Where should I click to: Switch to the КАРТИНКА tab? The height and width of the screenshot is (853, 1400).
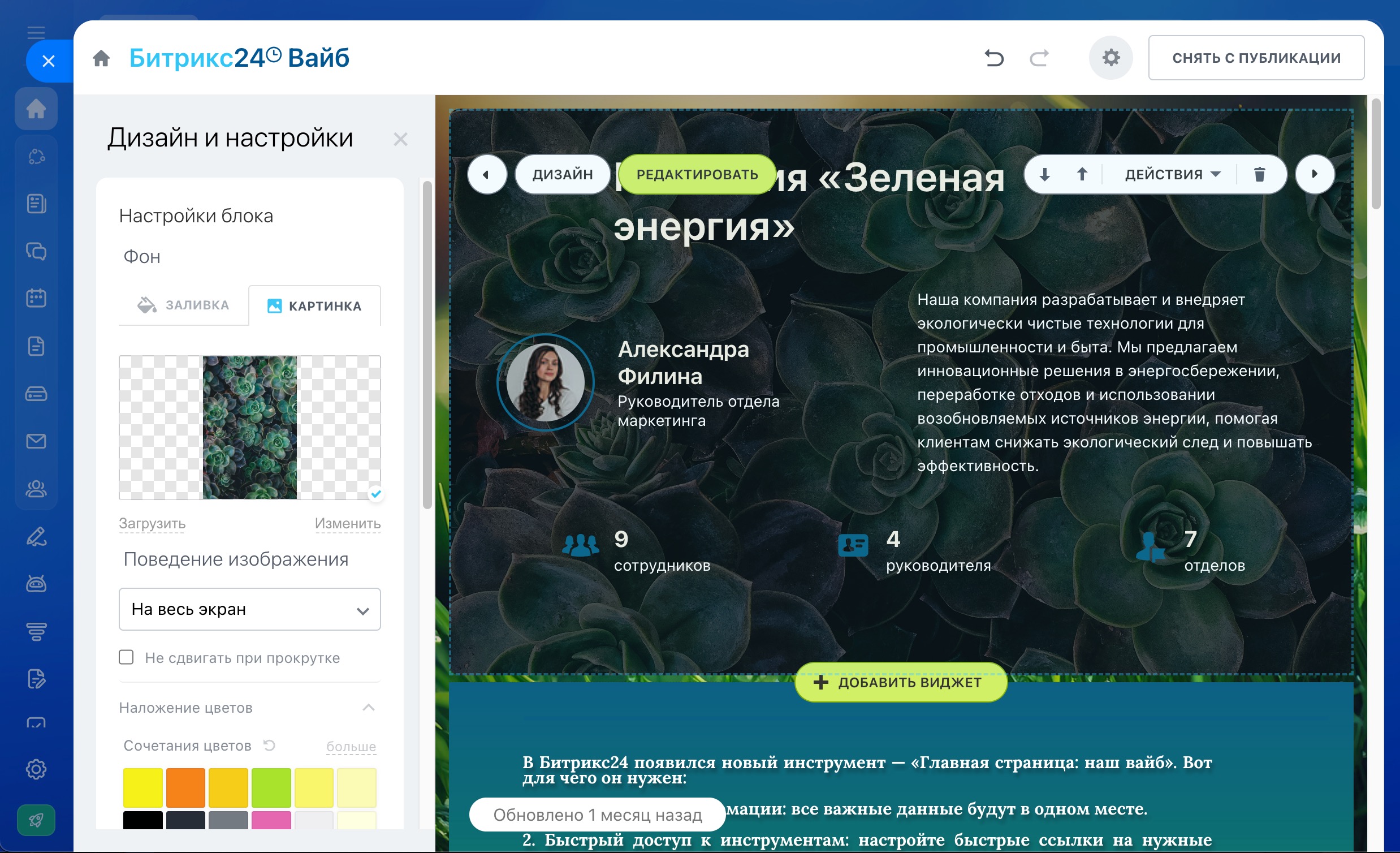click(314, 306)
